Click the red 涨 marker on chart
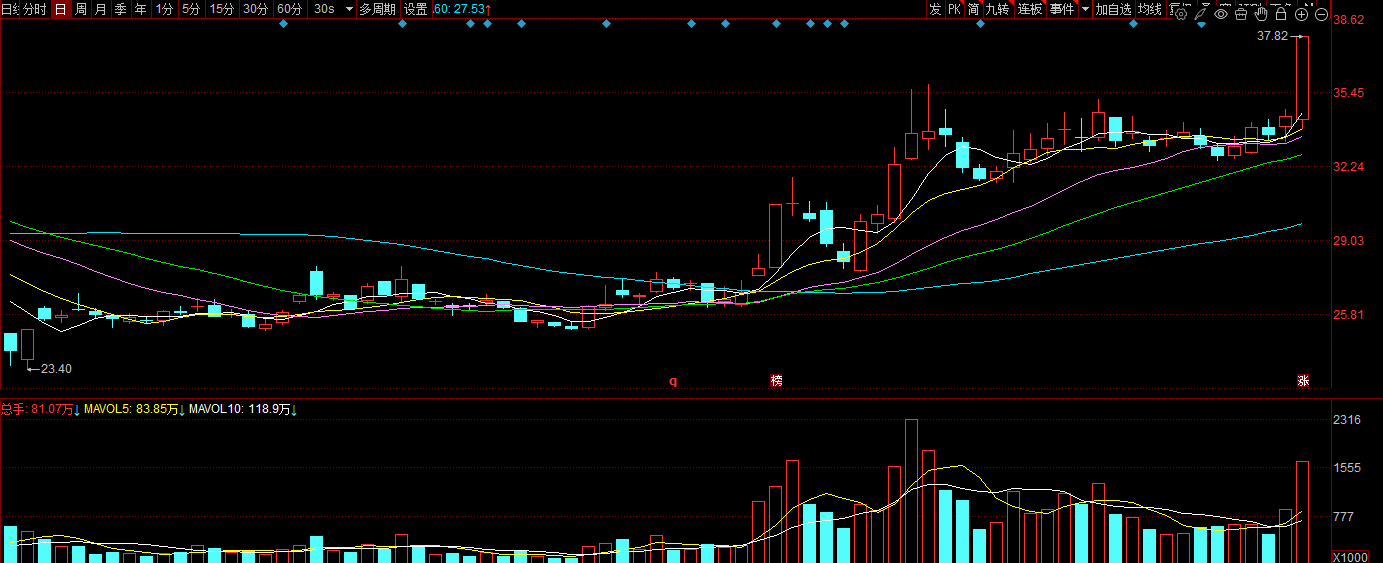This screenshot has width=1383, height=563. pos(1303,381)
